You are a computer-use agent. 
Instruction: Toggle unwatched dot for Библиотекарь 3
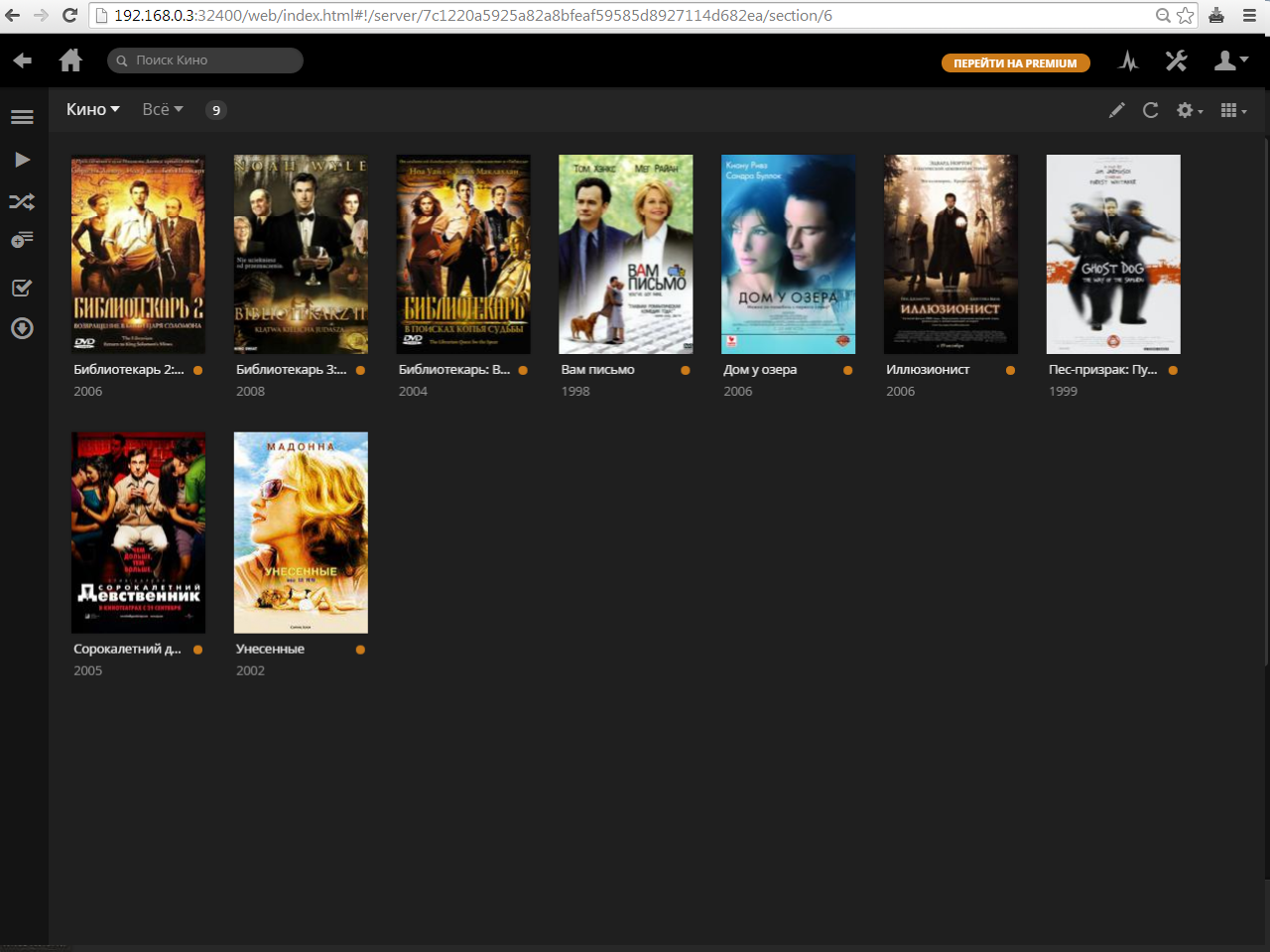coord(360,370)
